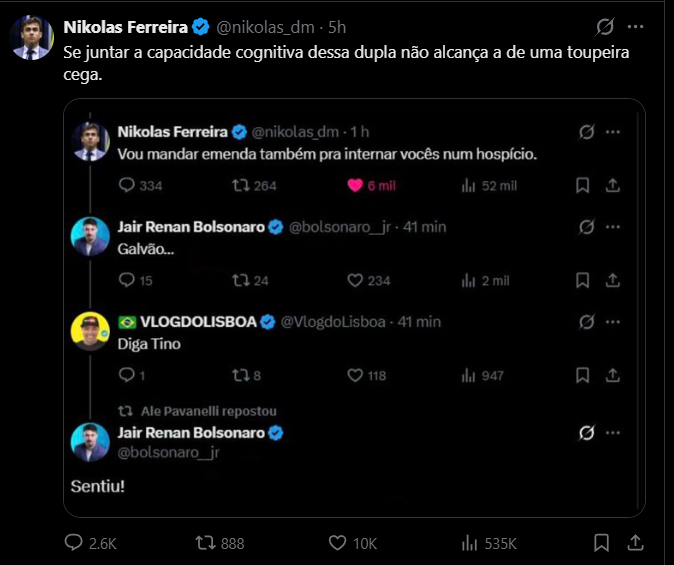Click Grok icon on main post header

pyautogui.click(x=604, y=26)
